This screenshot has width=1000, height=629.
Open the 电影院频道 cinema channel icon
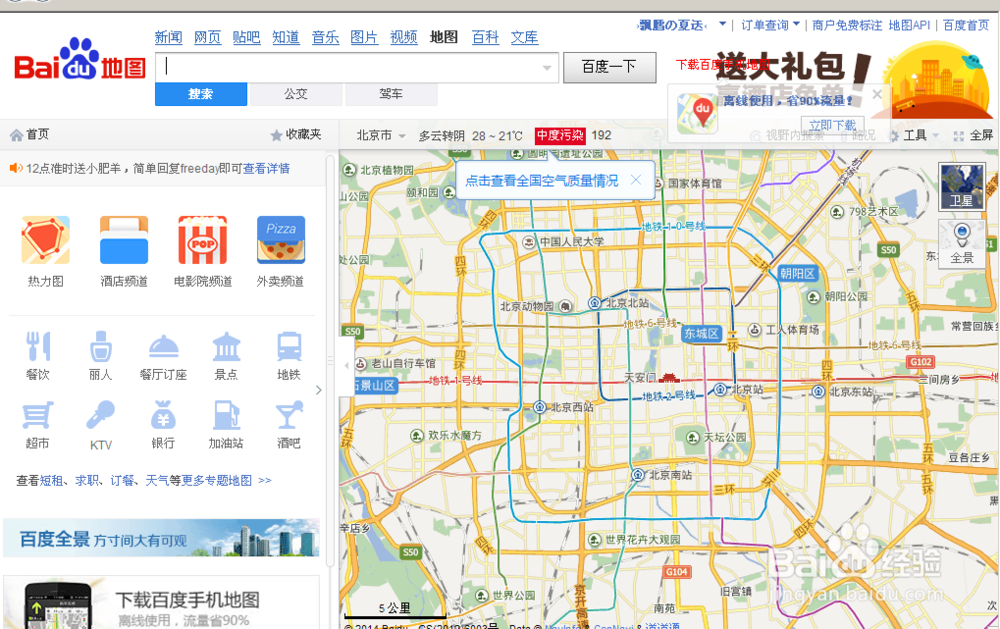[202, 240]
